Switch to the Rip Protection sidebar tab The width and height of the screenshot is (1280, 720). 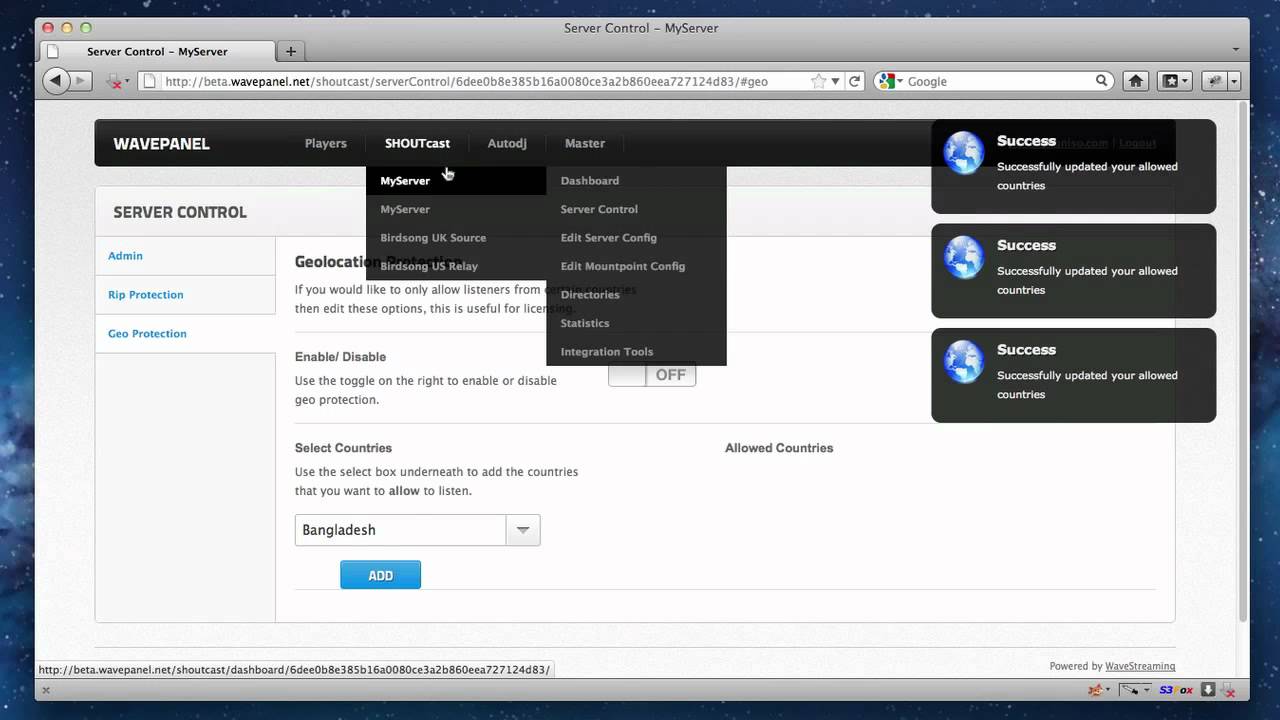[185, 295]
